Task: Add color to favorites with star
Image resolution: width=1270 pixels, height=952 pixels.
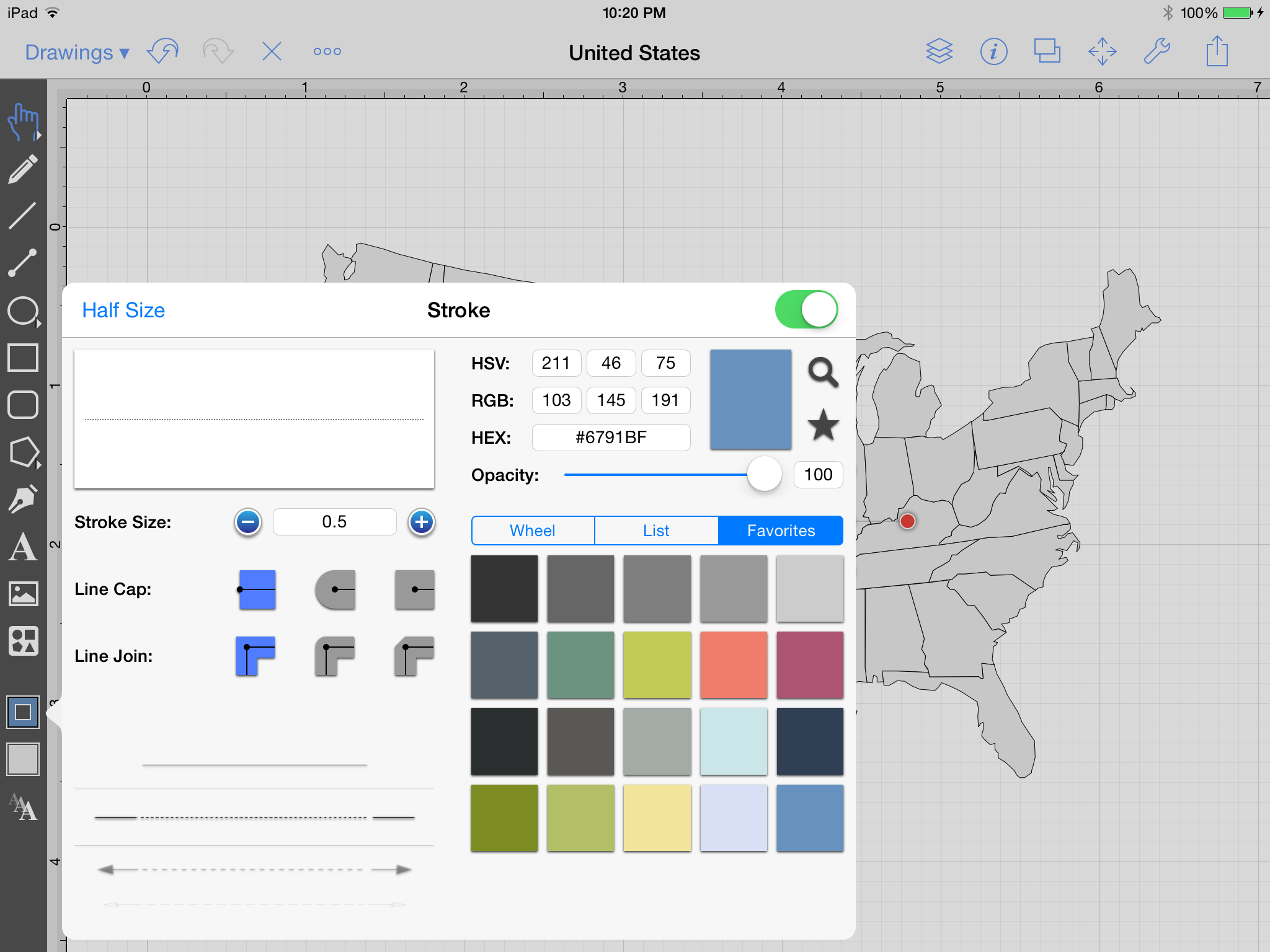Action: (x=823, y=425)
